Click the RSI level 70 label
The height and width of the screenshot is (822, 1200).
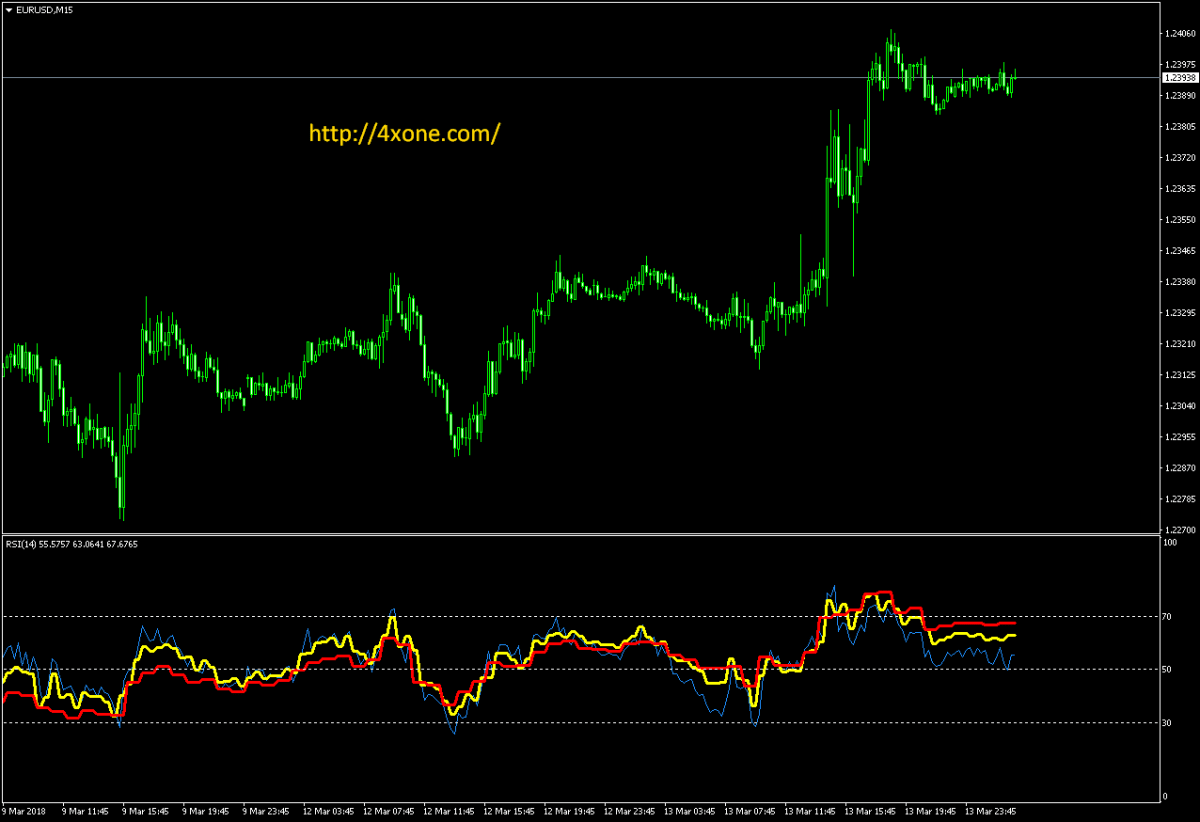(x=1168, y=617)
